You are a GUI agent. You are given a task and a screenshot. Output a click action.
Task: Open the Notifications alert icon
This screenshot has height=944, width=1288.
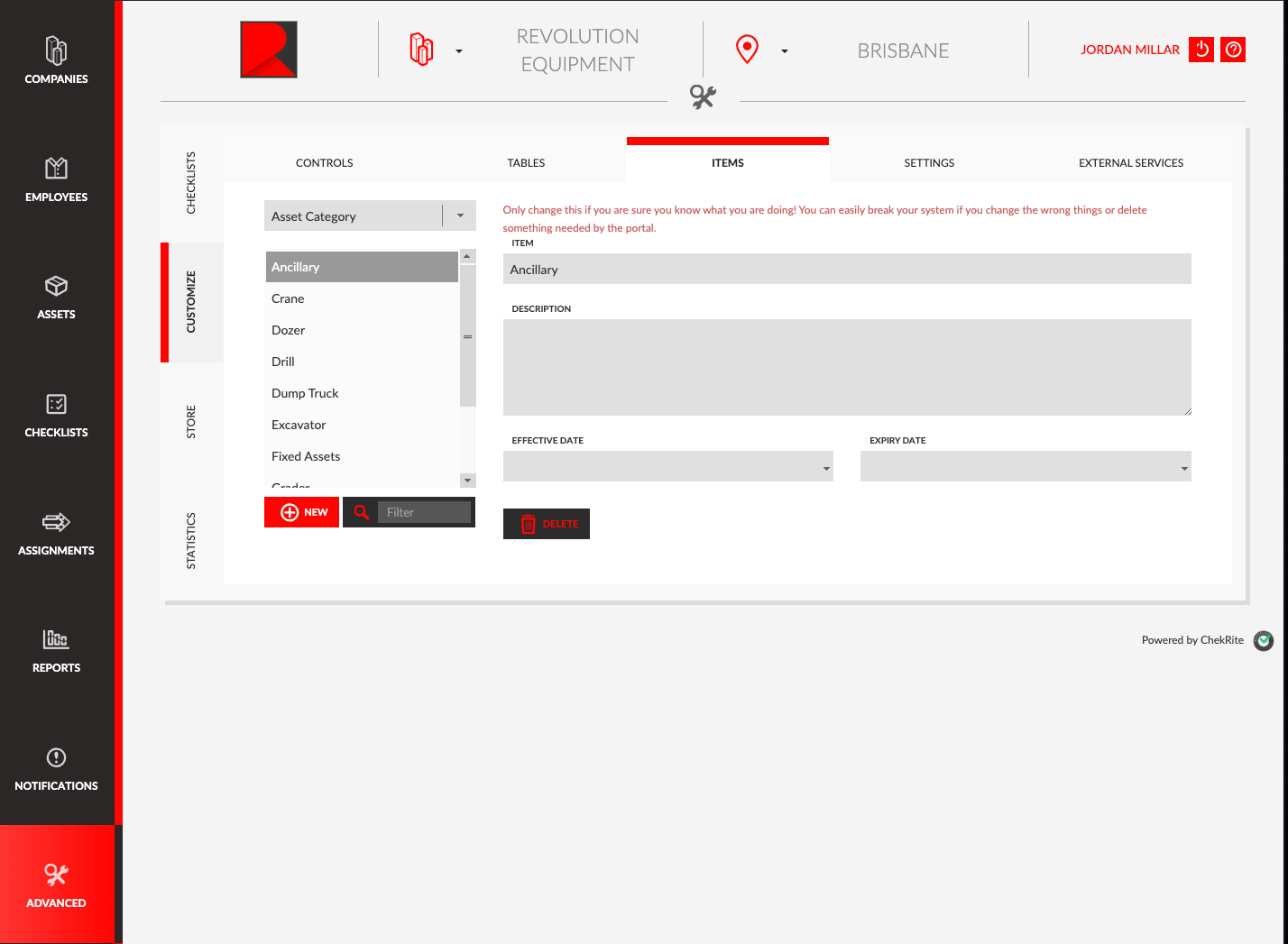pos(56,757)
